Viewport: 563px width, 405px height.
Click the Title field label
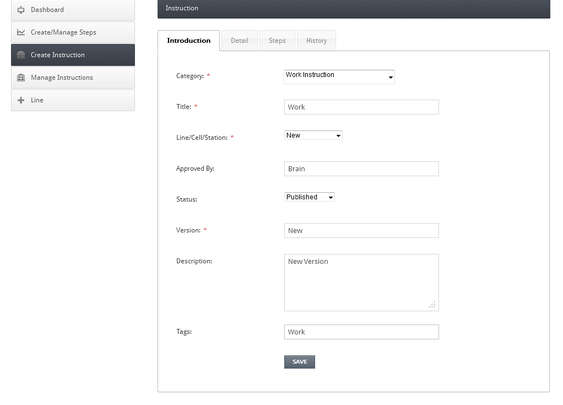tap(183, 107)
